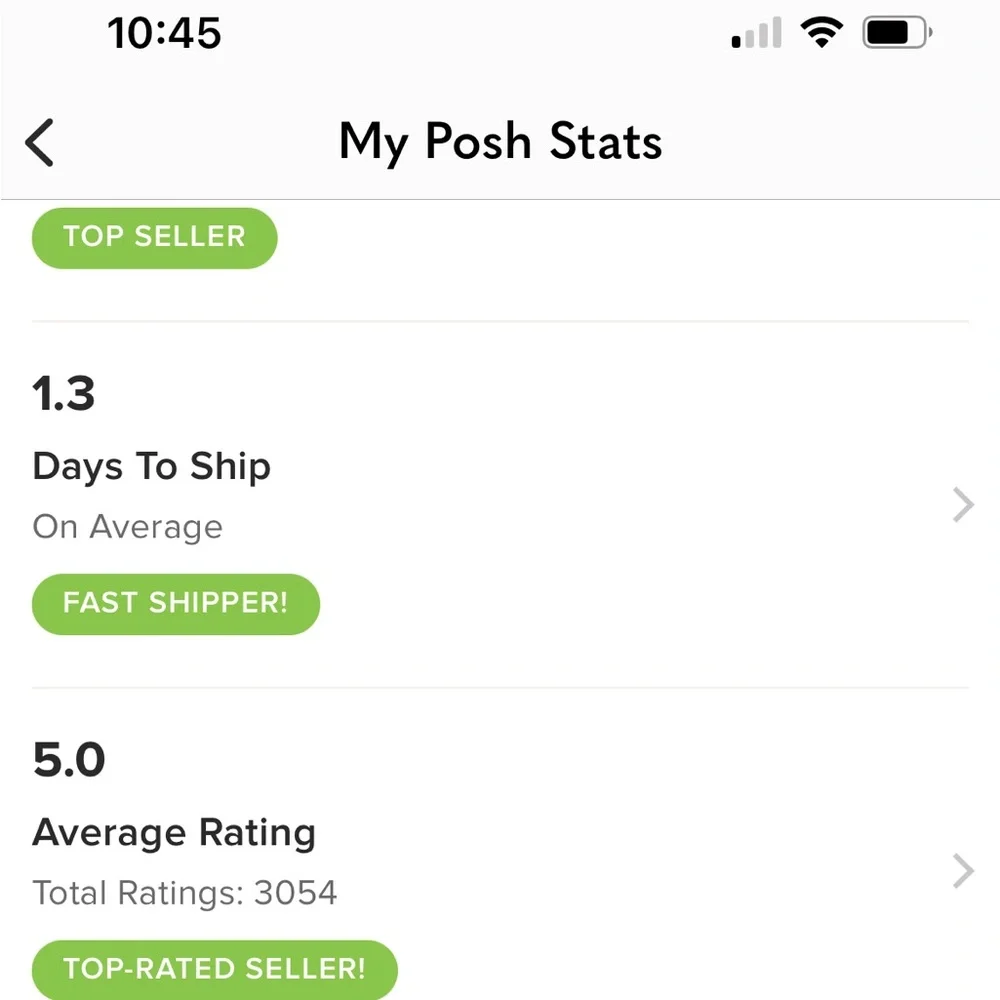Tap the 10:45 clock in status bar
The height and width of the screenshot is (1000, 1000).
165,33
